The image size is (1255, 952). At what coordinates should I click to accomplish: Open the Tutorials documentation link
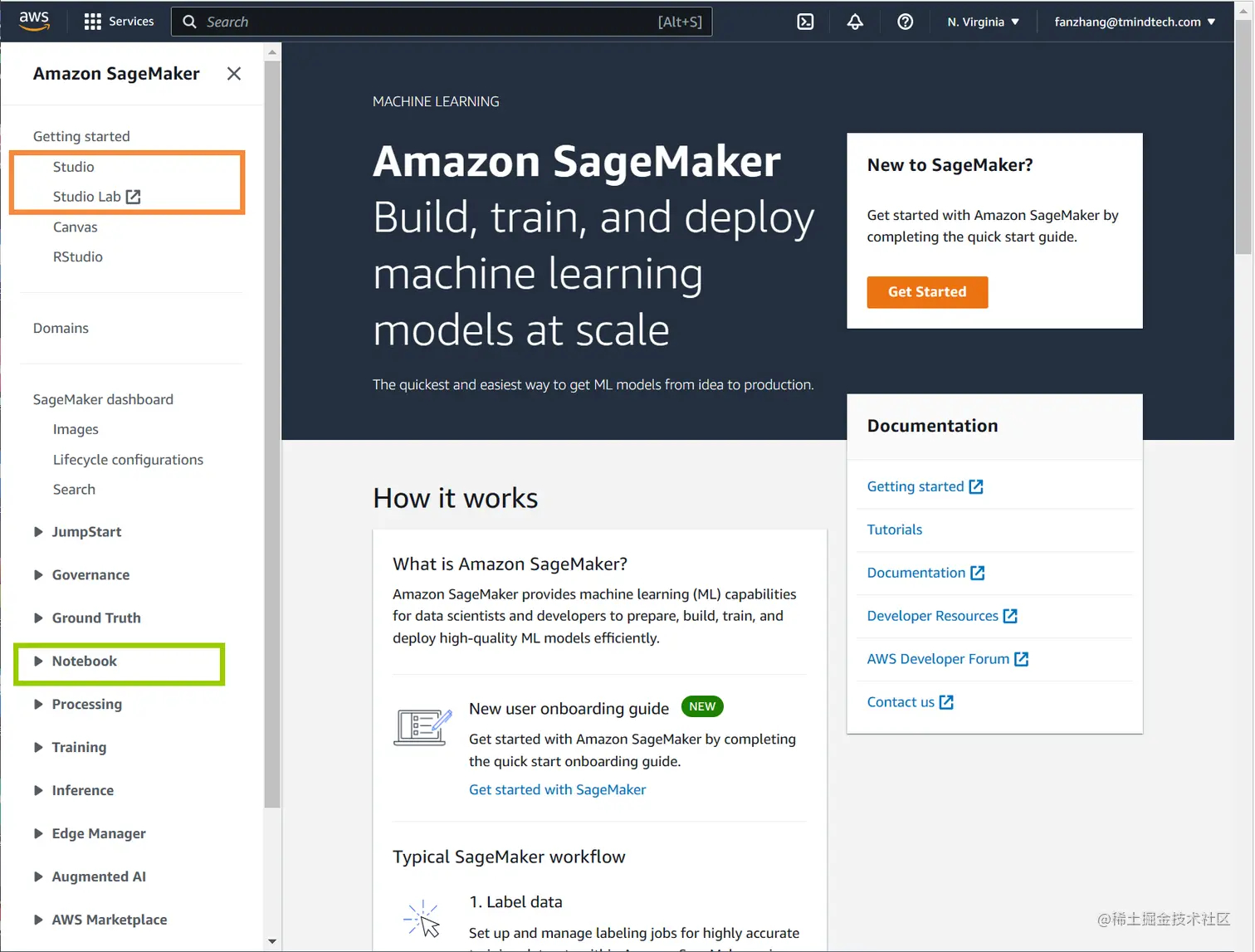pos(894,530)
